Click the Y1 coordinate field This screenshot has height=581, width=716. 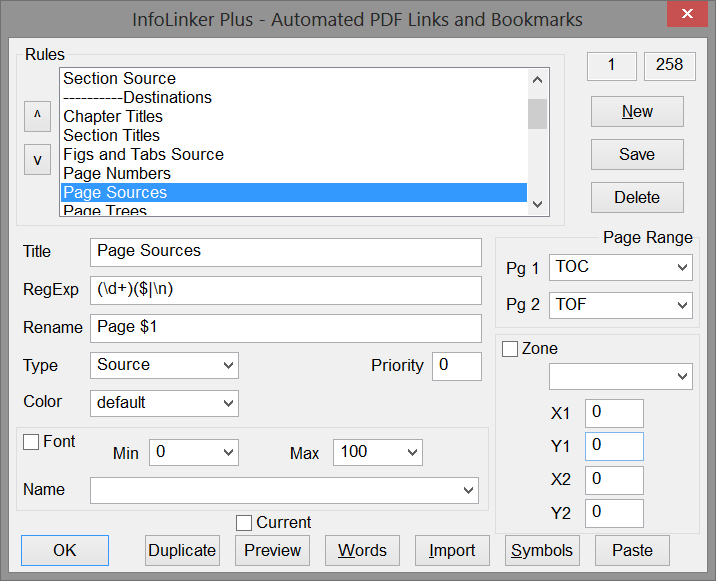[x=614, y=446]
